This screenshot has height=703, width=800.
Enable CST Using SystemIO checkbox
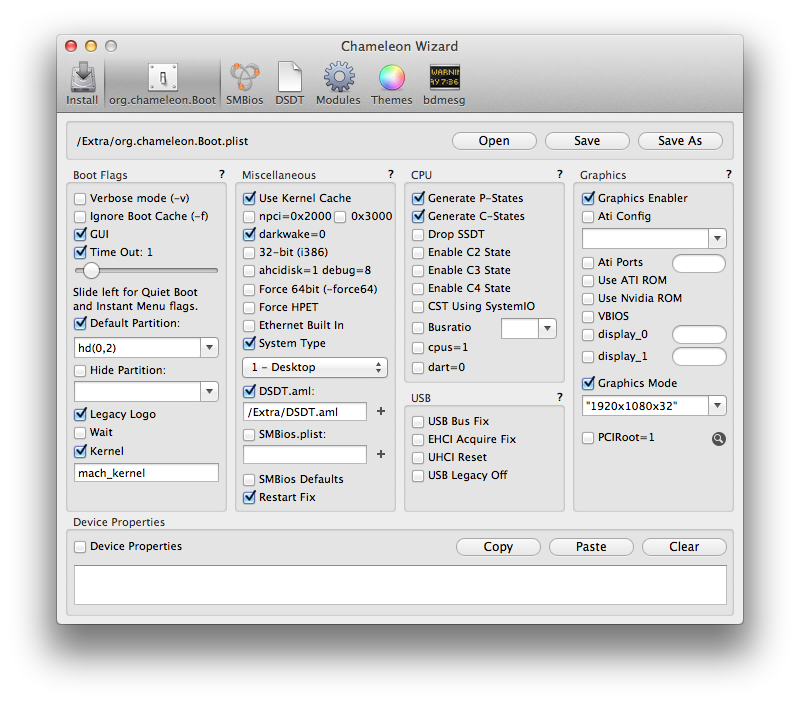pyautogui.click(x=418, y=307)
